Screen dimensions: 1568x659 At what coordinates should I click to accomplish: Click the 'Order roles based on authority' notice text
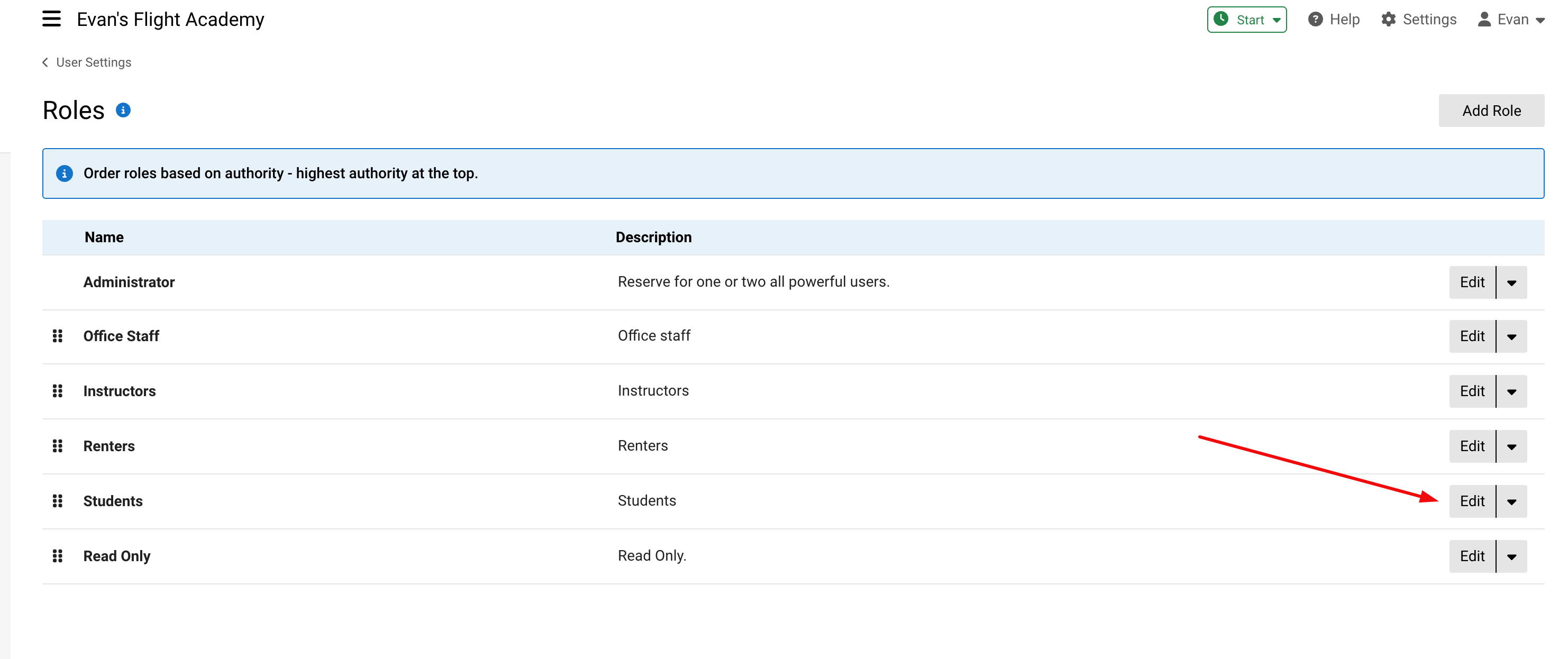[280, 173]
